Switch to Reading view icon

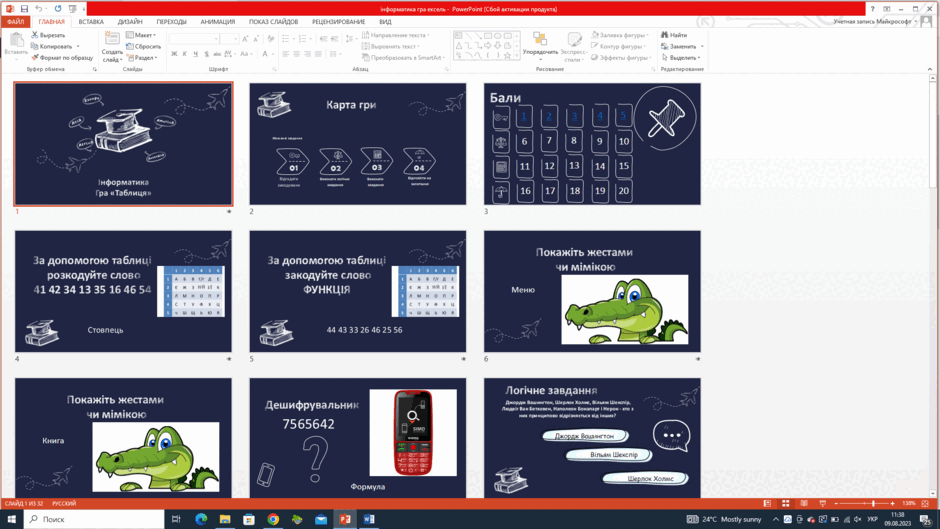click(804, 503)
